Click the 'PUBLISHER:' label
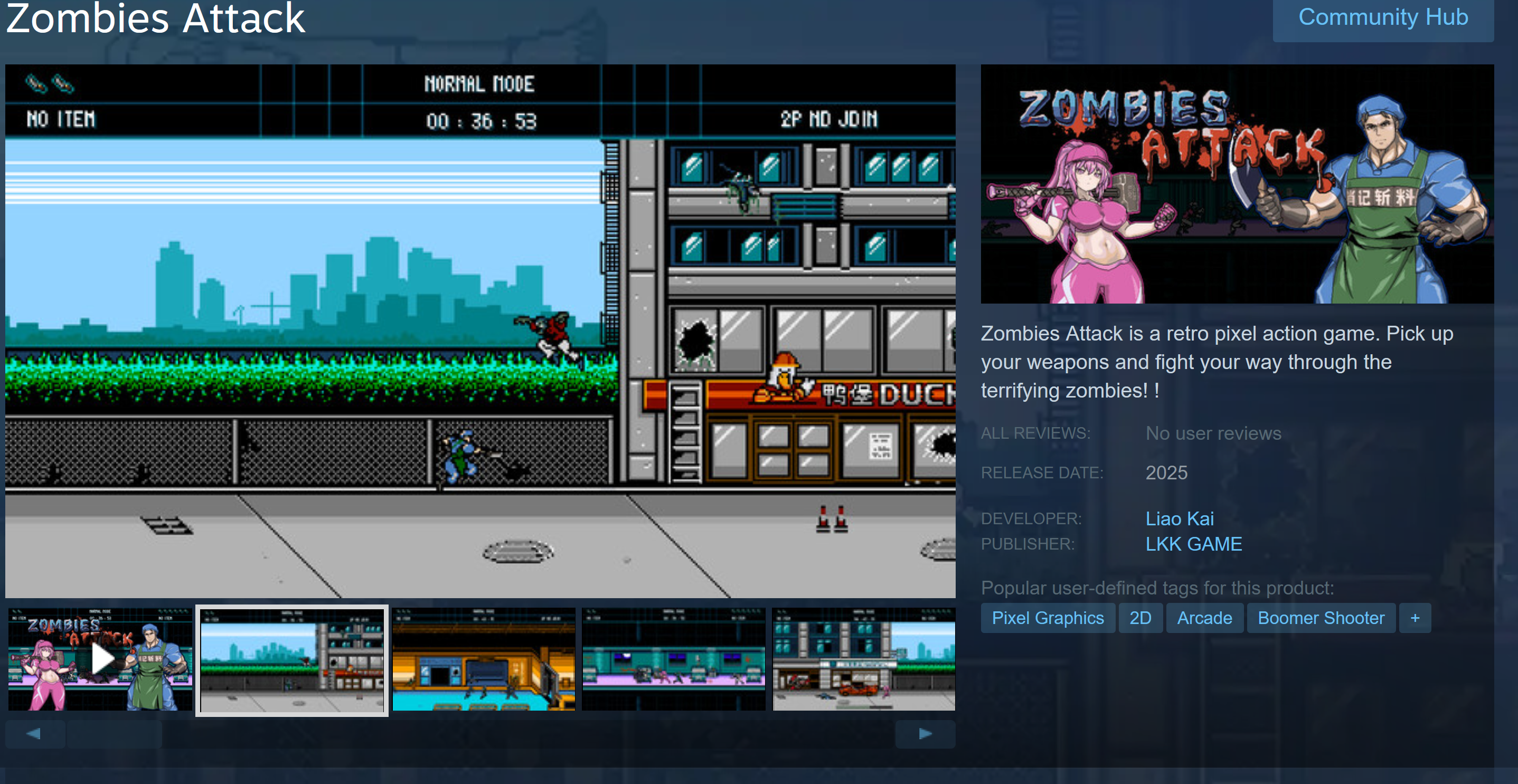 (x=1027, y=544)
